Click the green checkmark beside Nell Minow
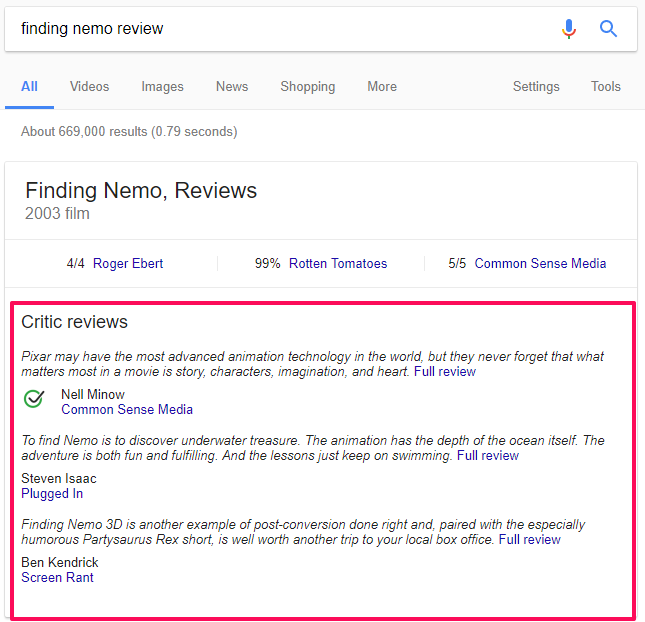 point(34,398)
